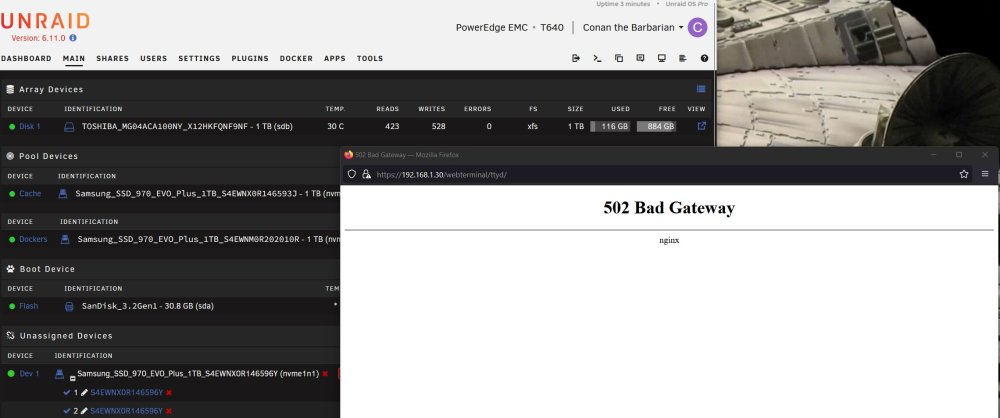
Task: Open the Plugins tab
Action: [250, 59]
